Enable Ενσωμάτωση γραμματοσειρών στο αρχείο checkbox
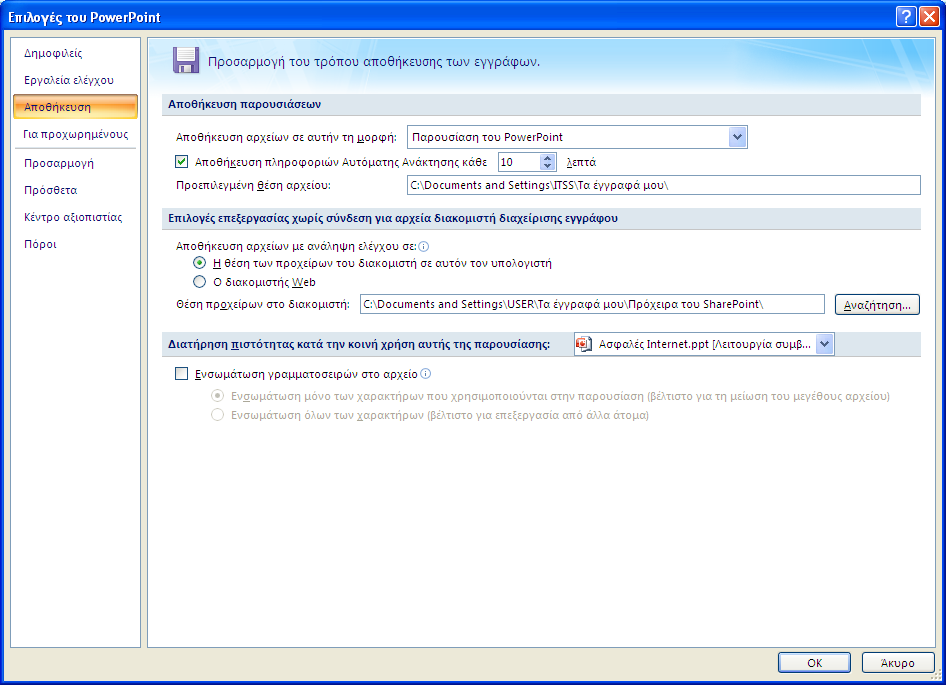This screenshot has width=946, height=685. point(182,374)
